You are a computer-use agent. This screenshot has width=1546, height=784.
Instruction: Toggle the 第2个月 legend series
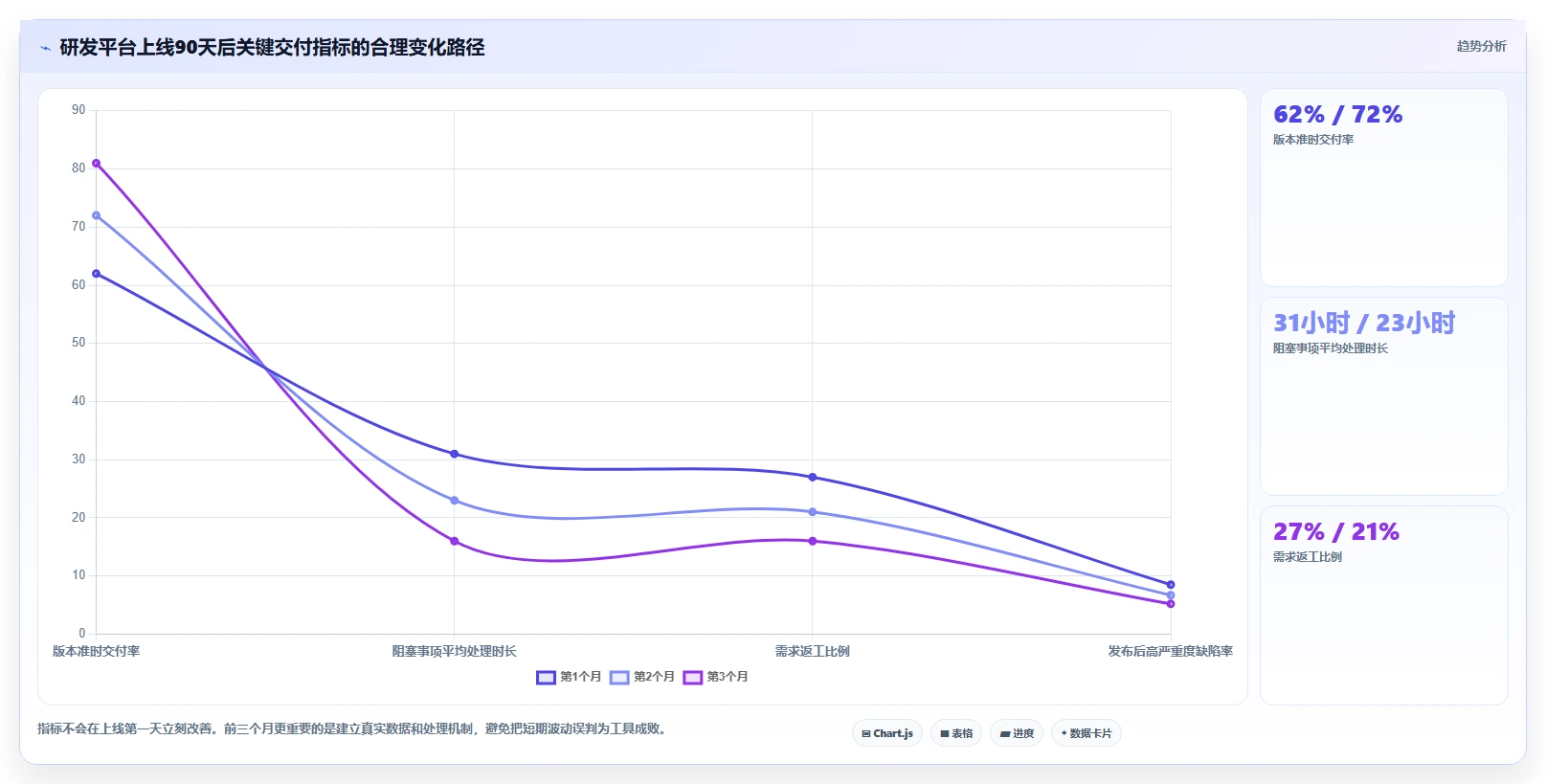642,677
